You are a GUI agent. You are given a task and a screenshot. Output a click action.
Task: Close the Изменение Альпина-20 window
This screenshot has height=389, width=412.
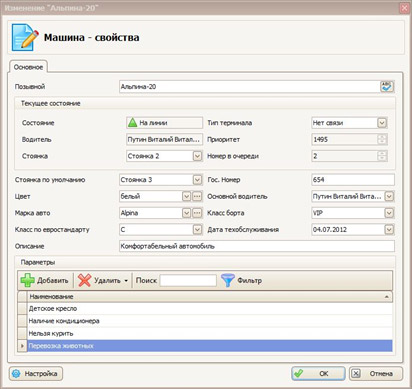[x=404, y=8]
